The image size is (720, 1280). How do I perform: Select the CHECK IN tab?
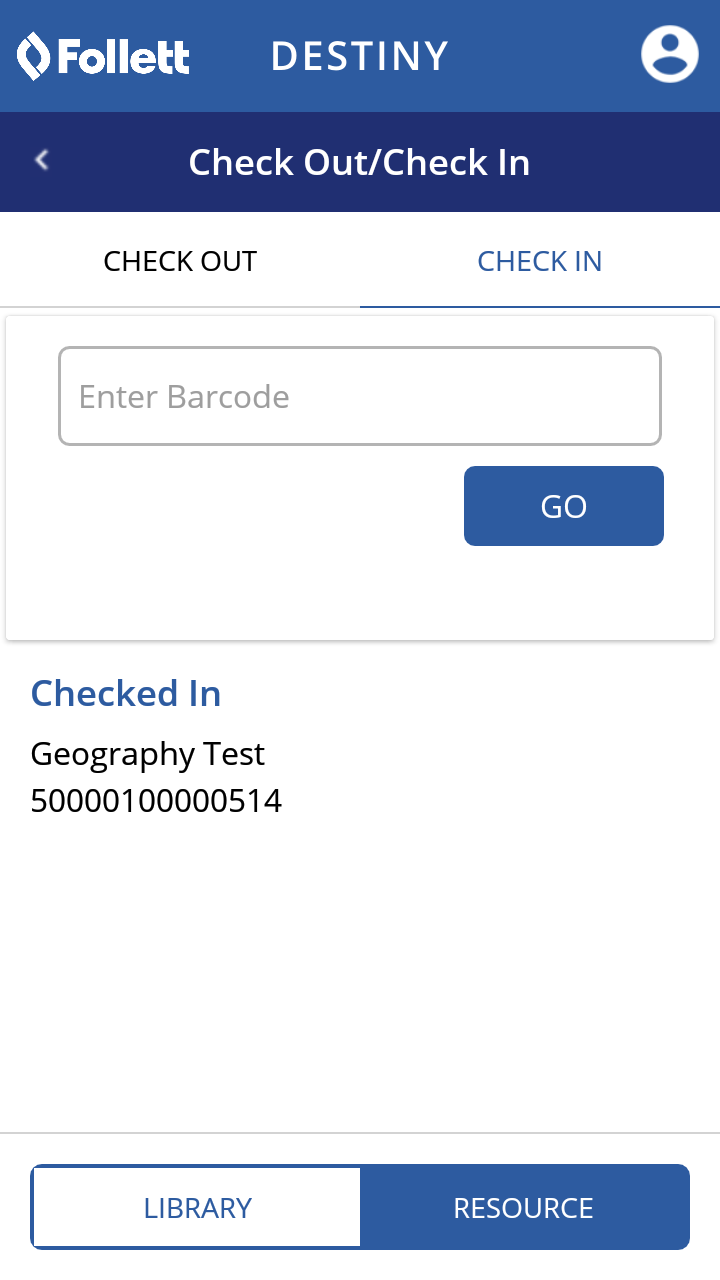coord(539,261)
